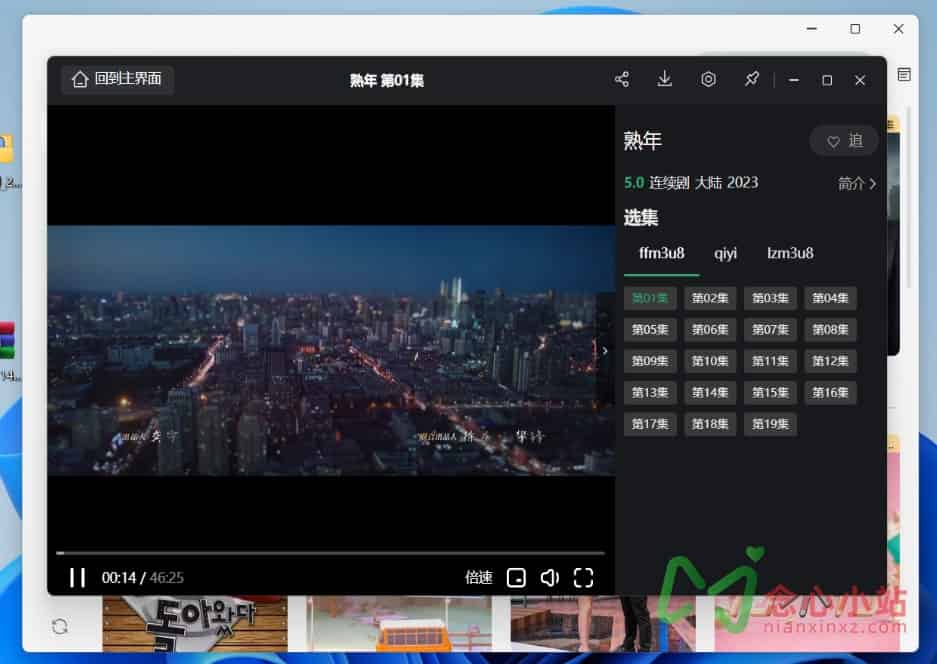Click the fullscreen icon in playback bar
The width and height of the screenshot is (937, 664).
pos(583,577)
